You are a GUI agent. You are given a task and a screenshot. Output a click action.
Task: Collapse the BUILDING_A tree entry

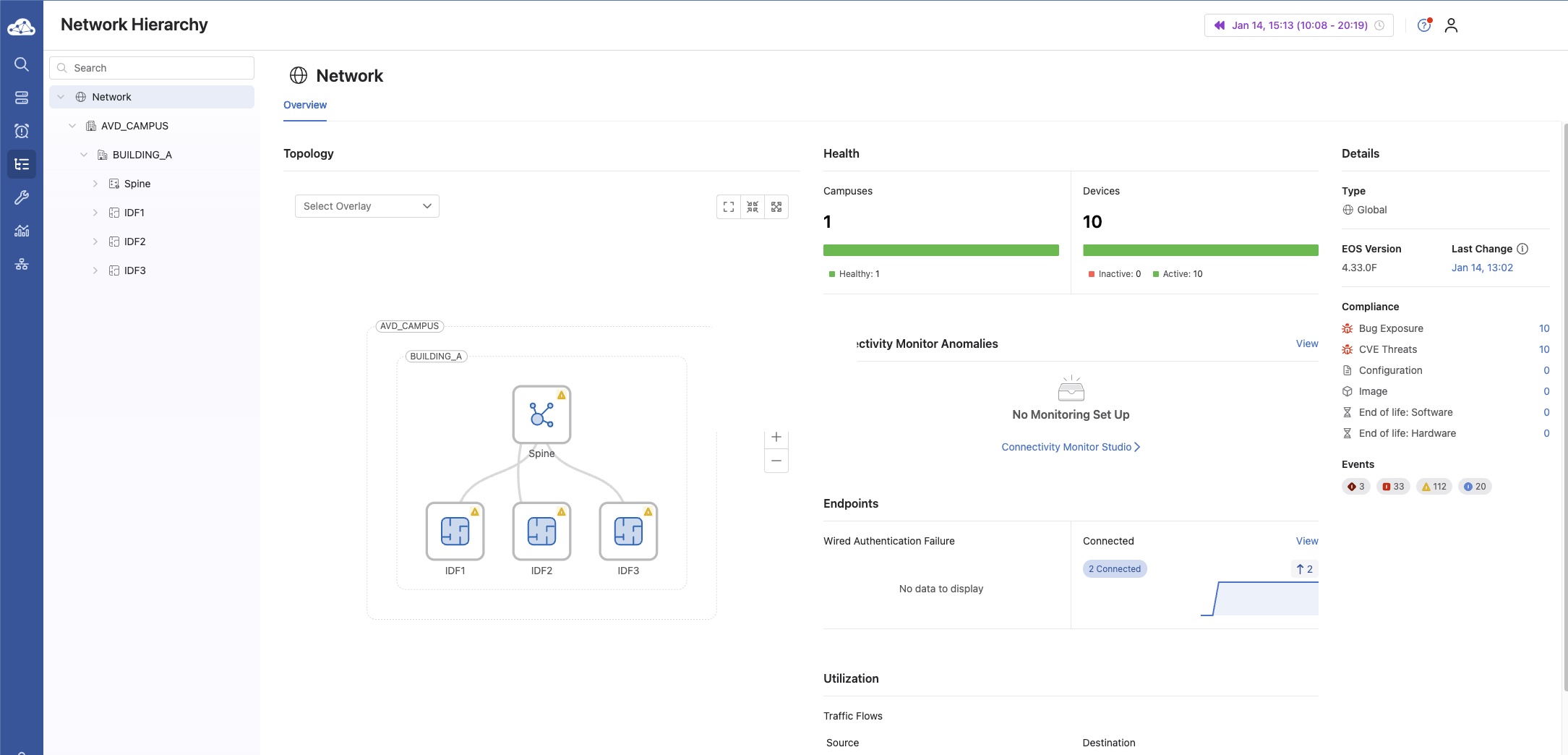point(84,154)
